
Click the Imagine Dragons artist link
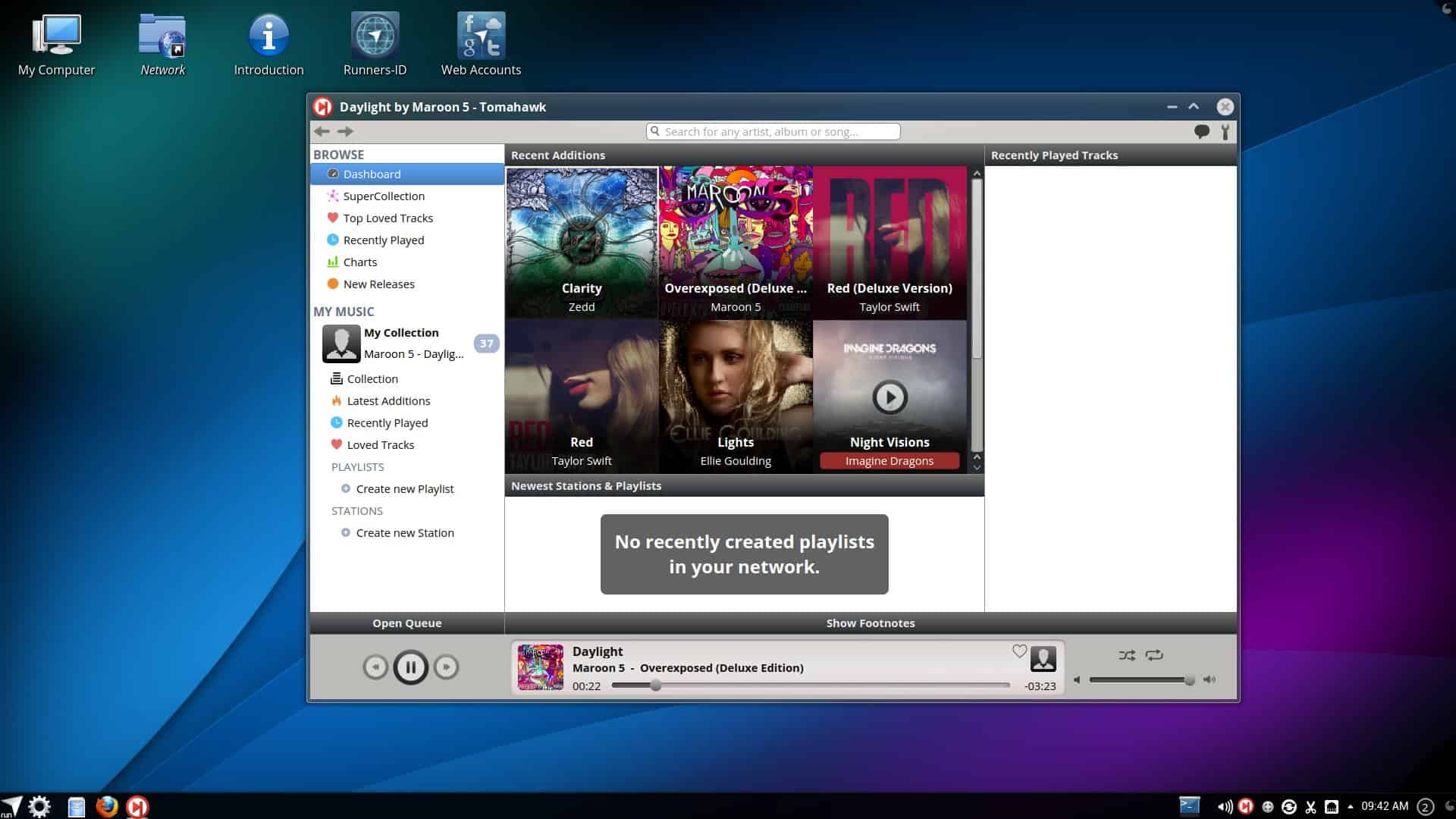pyautogui.click(x=890, y=461)
